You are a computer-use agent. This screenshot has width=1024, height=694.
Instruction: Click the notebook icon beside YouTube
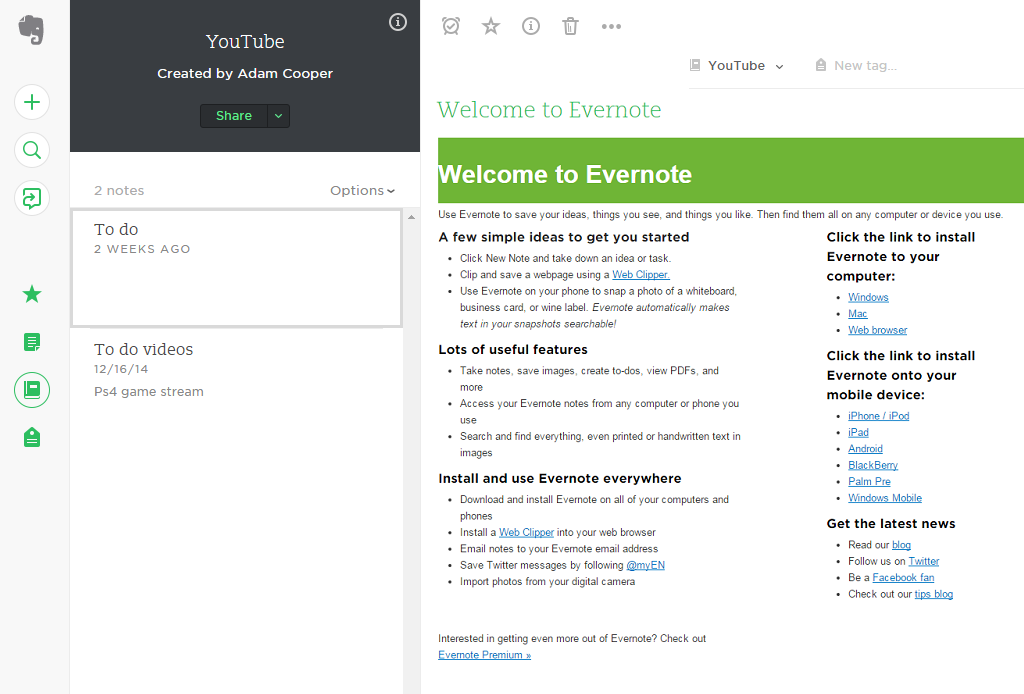coord(695,65)
